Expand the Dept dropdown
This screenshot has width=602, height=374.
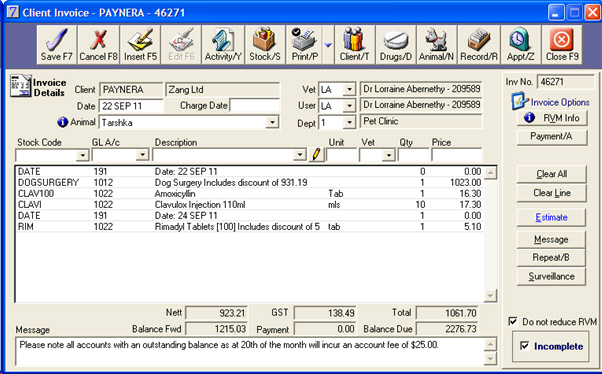[x=349, y=122]
